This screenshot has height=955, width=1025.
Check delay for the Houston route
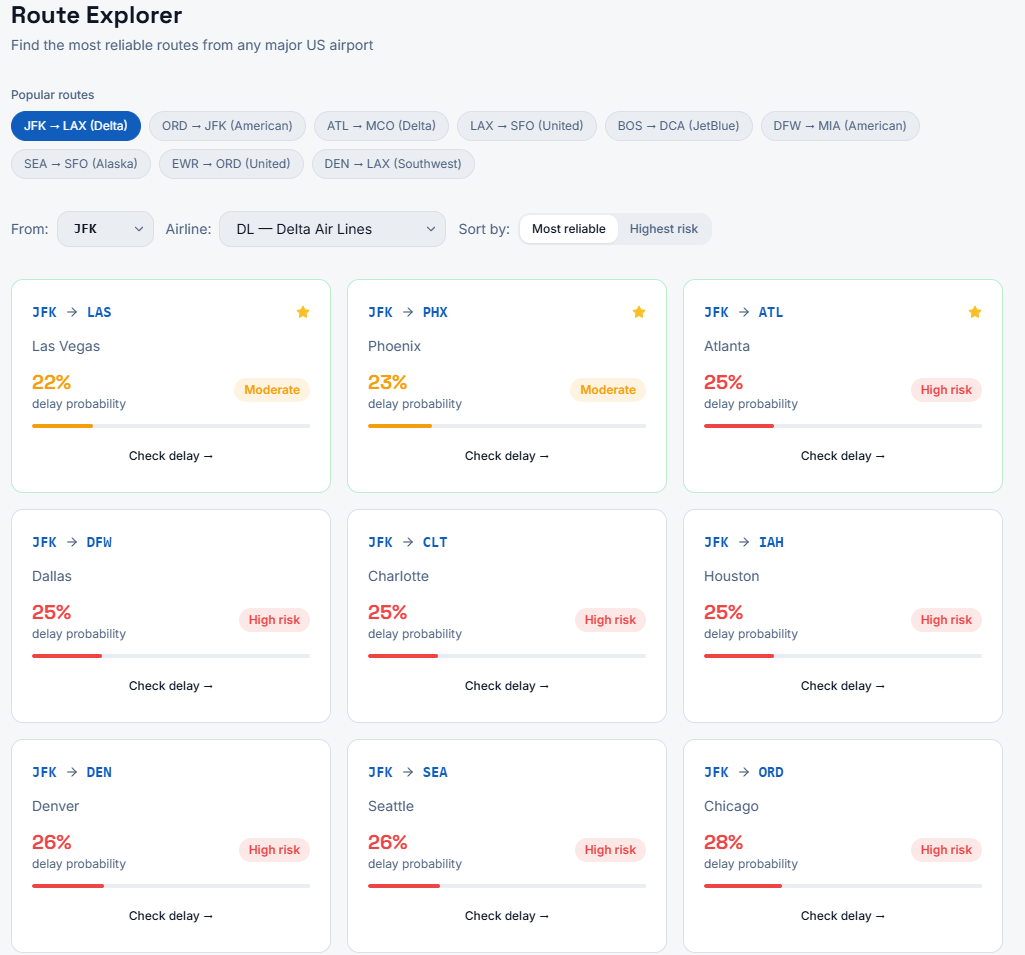point(843,686)
